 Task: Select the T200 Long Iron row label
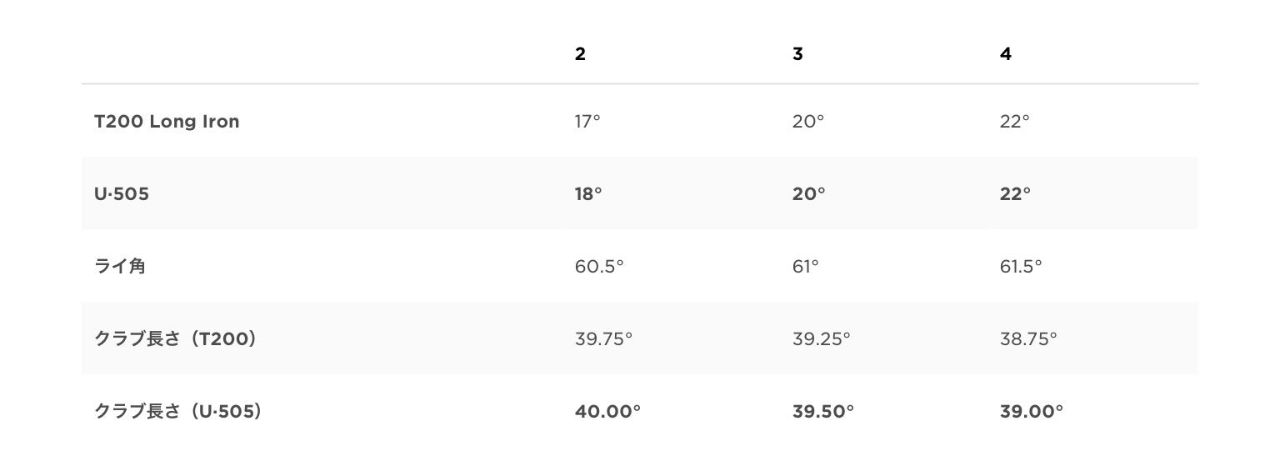click(167, 122)
